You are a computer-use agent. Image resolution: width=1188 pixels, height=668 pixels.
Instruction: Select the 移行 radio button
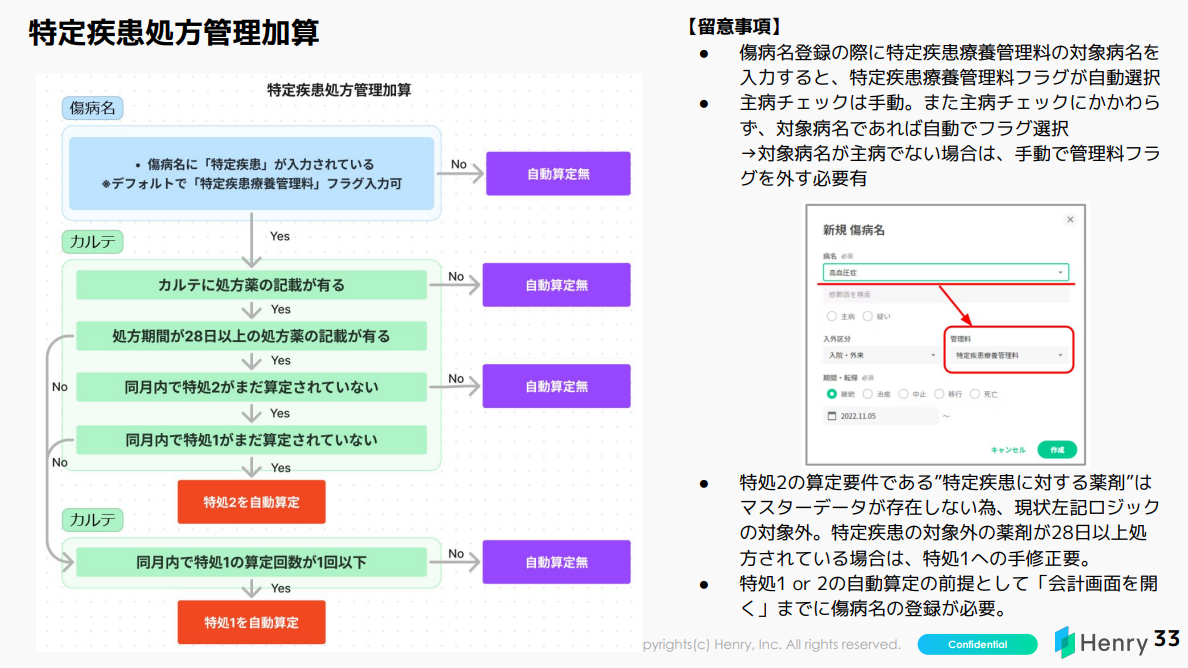(x=939, y=394)
